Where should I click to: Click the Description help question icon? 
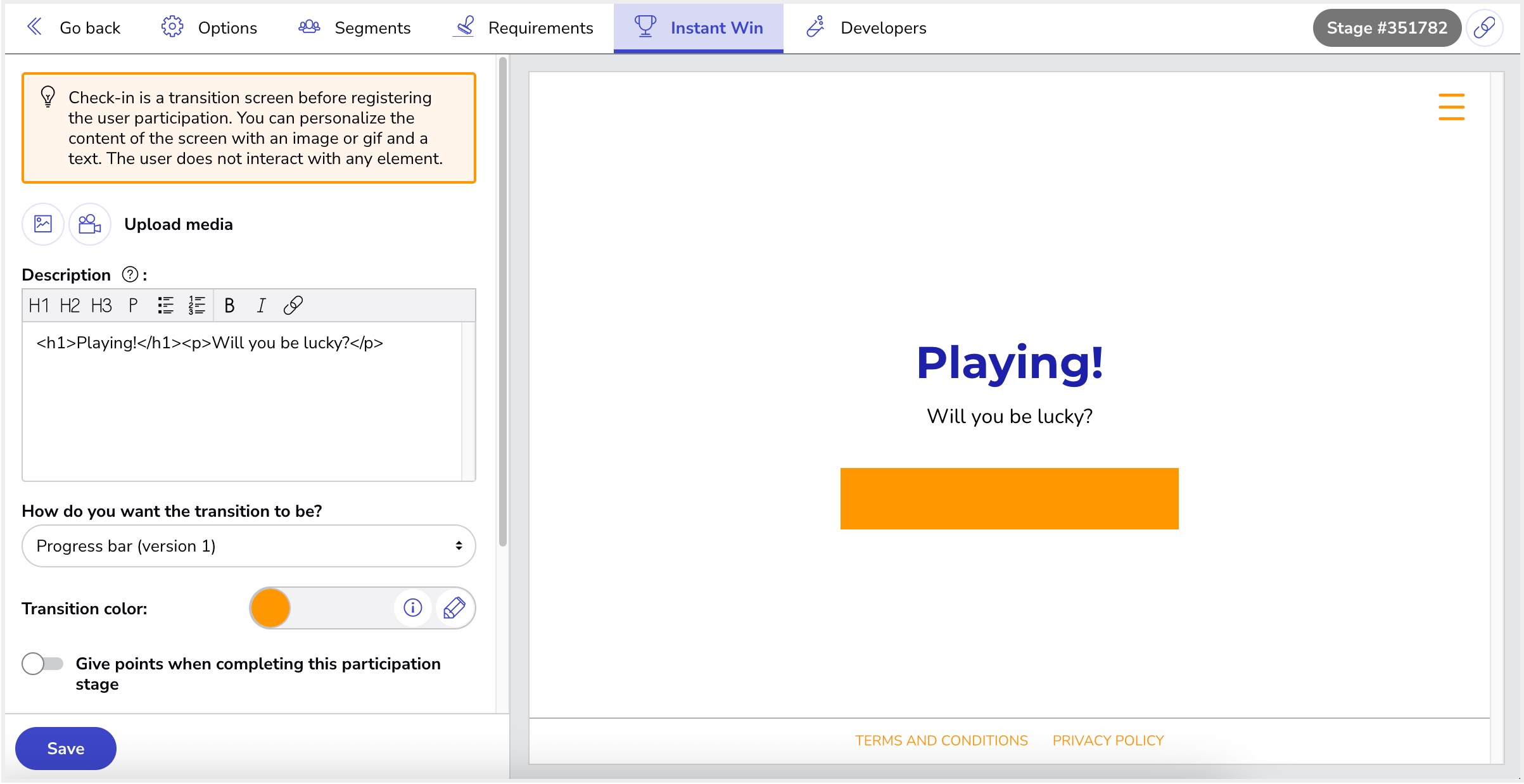(130, 274)
